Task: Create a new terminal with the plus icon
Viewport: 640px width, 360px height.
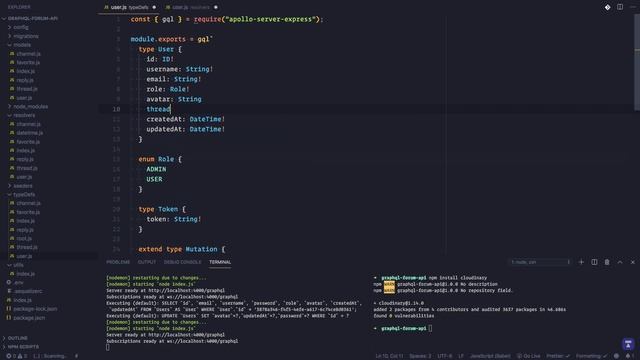Action: click(581, 262)
